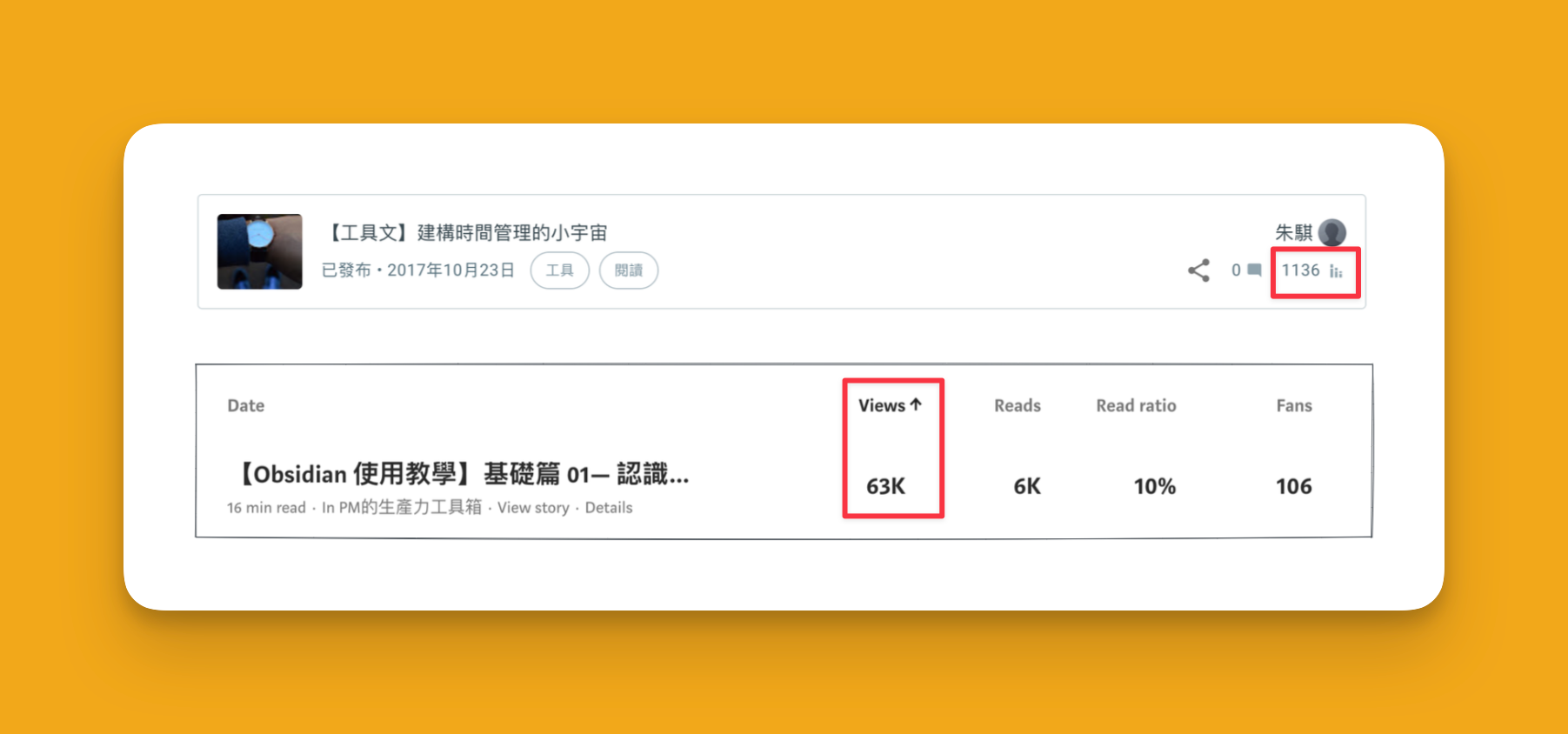Sort by the Date column header
This screenshot has height=734, width=1568.
pyautogui.click(x=245, y=405)
